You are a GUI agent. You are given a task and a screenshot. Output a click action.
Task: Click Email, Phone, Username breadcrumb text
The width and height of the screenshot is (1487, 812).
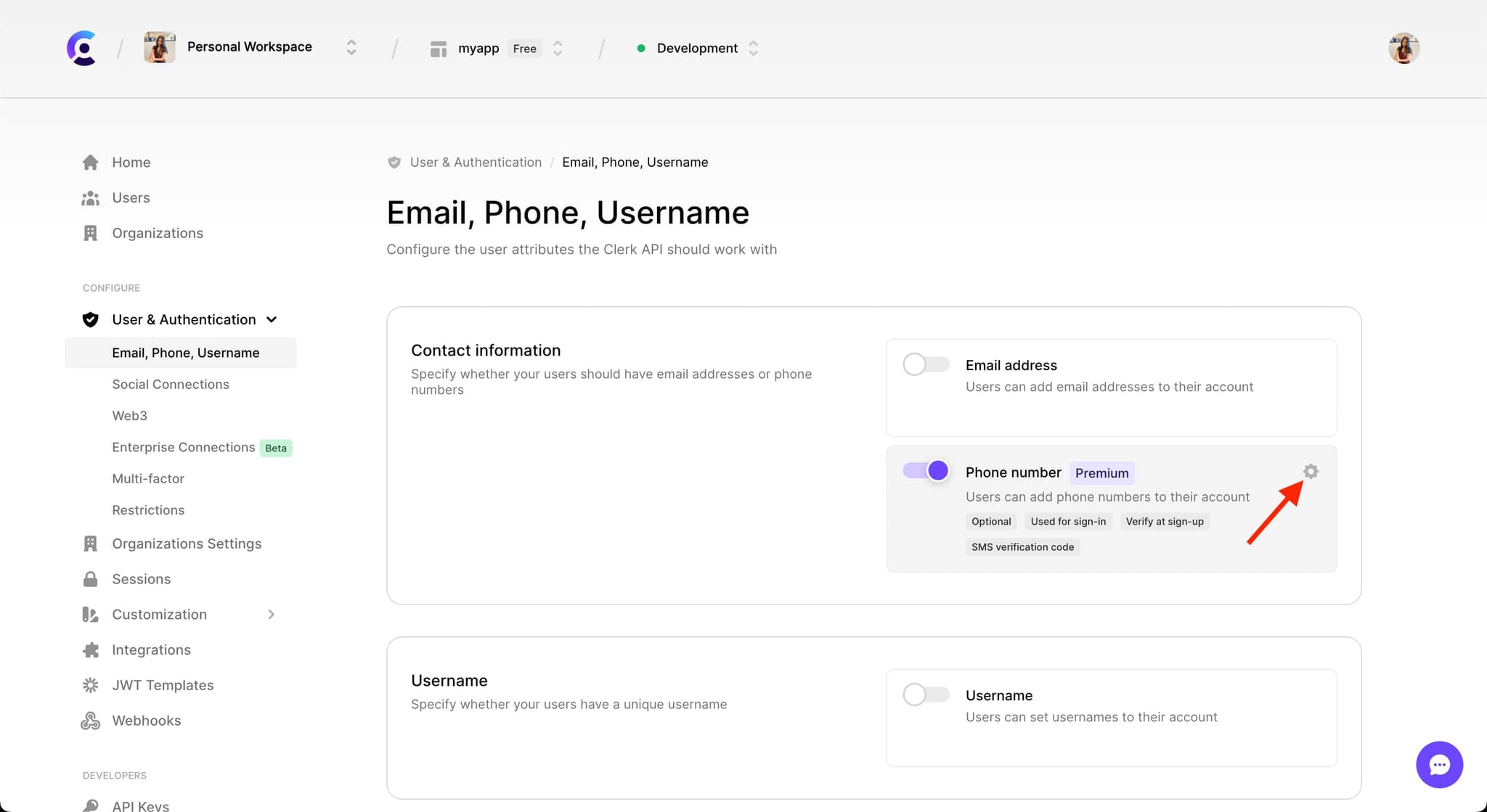click(x=635, y=163)
